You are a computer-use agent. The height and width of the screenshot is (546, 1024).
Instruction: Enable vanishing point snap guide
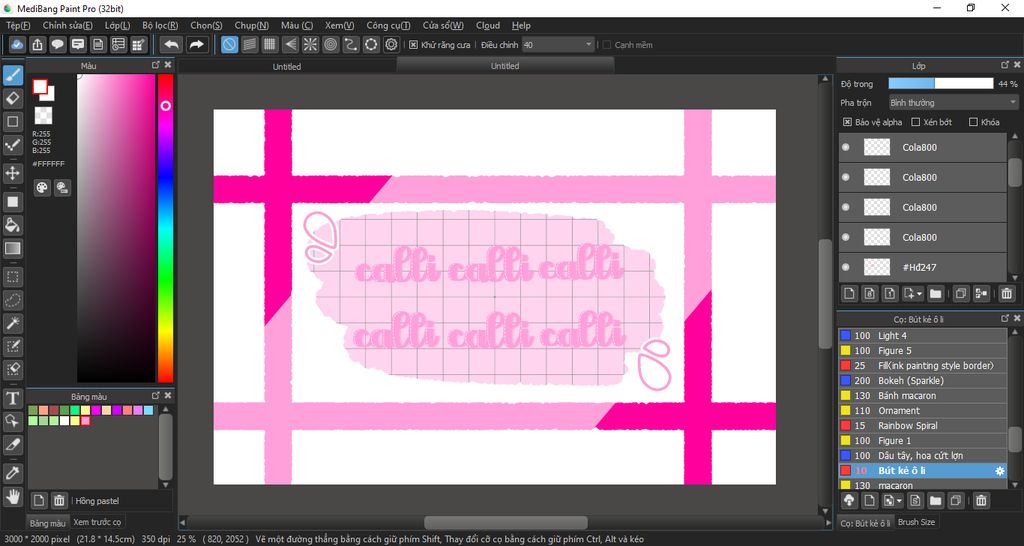click(290, 44)
